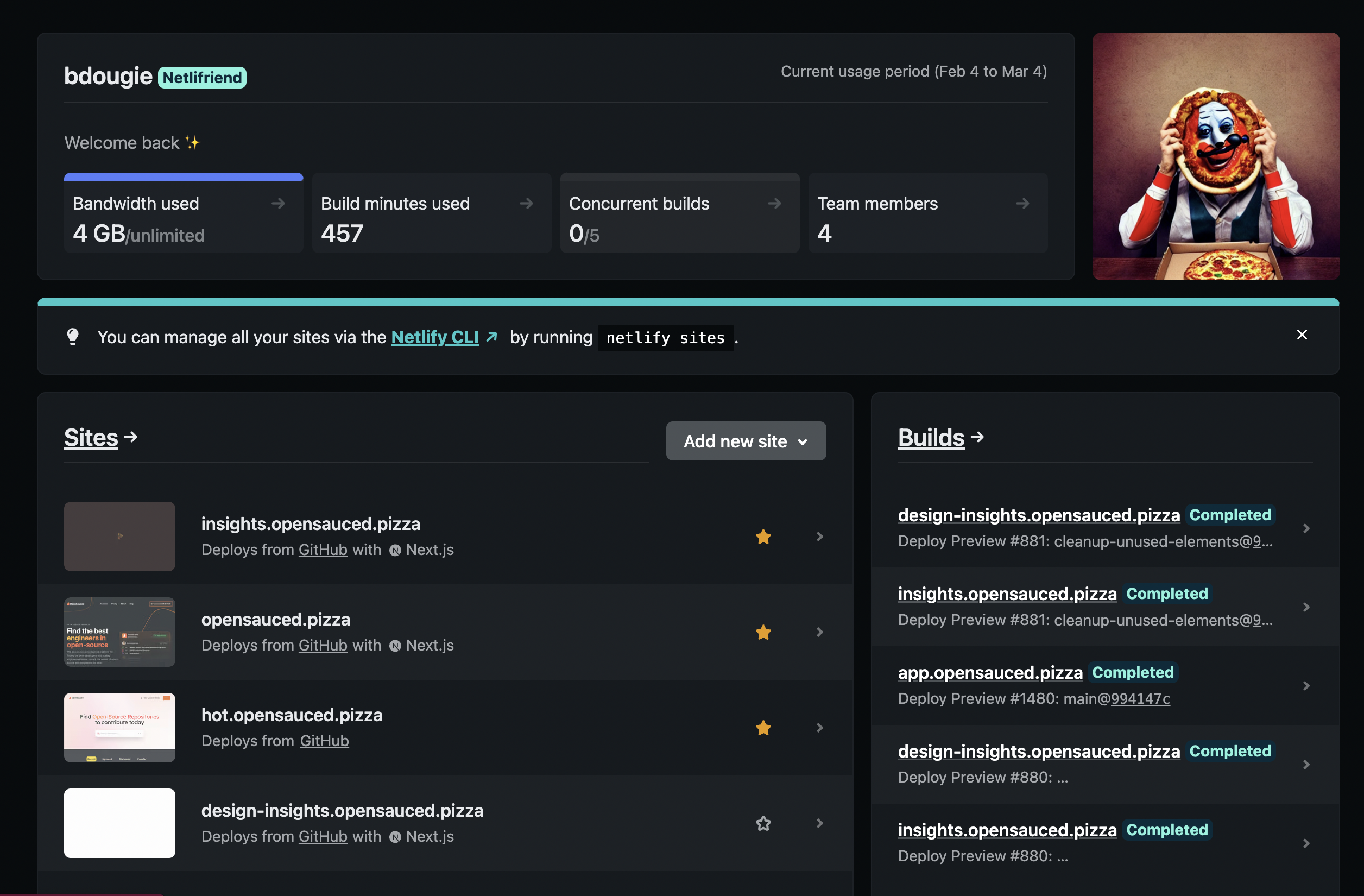Expand the design-insights.opensauced.pizza site row chevron

click(819, 823)
